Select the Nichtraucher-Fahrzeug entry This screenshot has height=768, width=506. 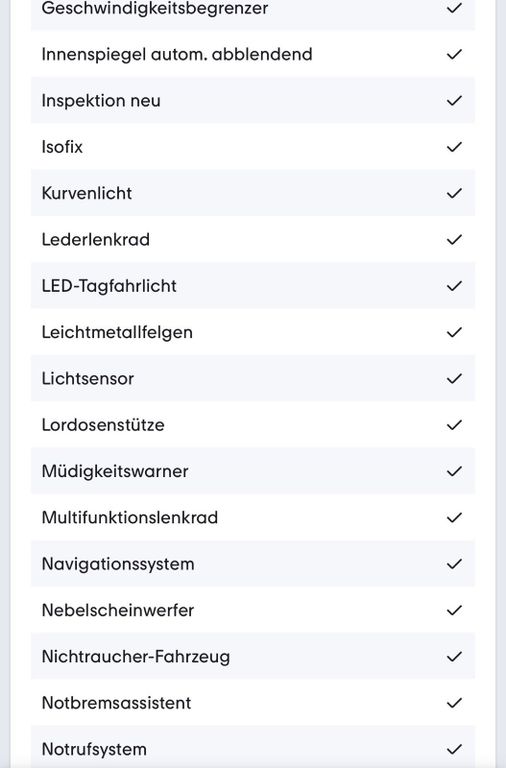[x=253, y=656]
